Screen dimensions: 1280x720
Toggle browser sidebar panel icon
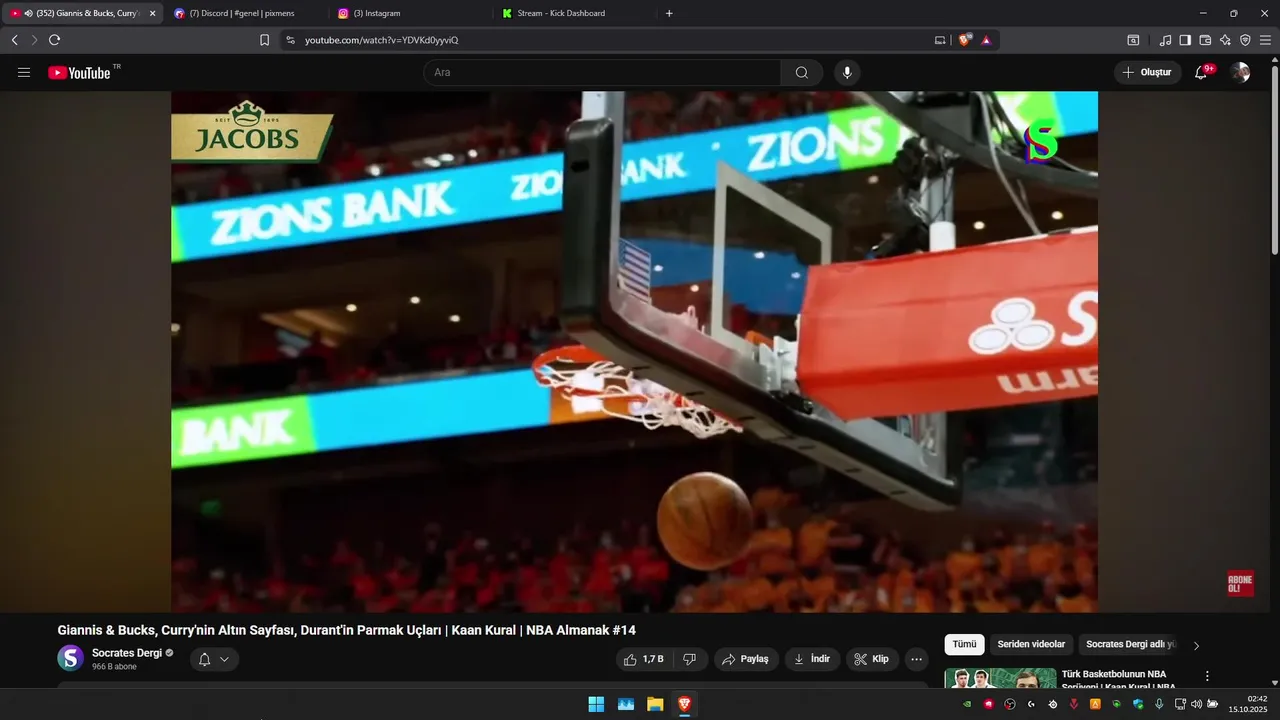pyautogui.click(x=1185, y=40)
